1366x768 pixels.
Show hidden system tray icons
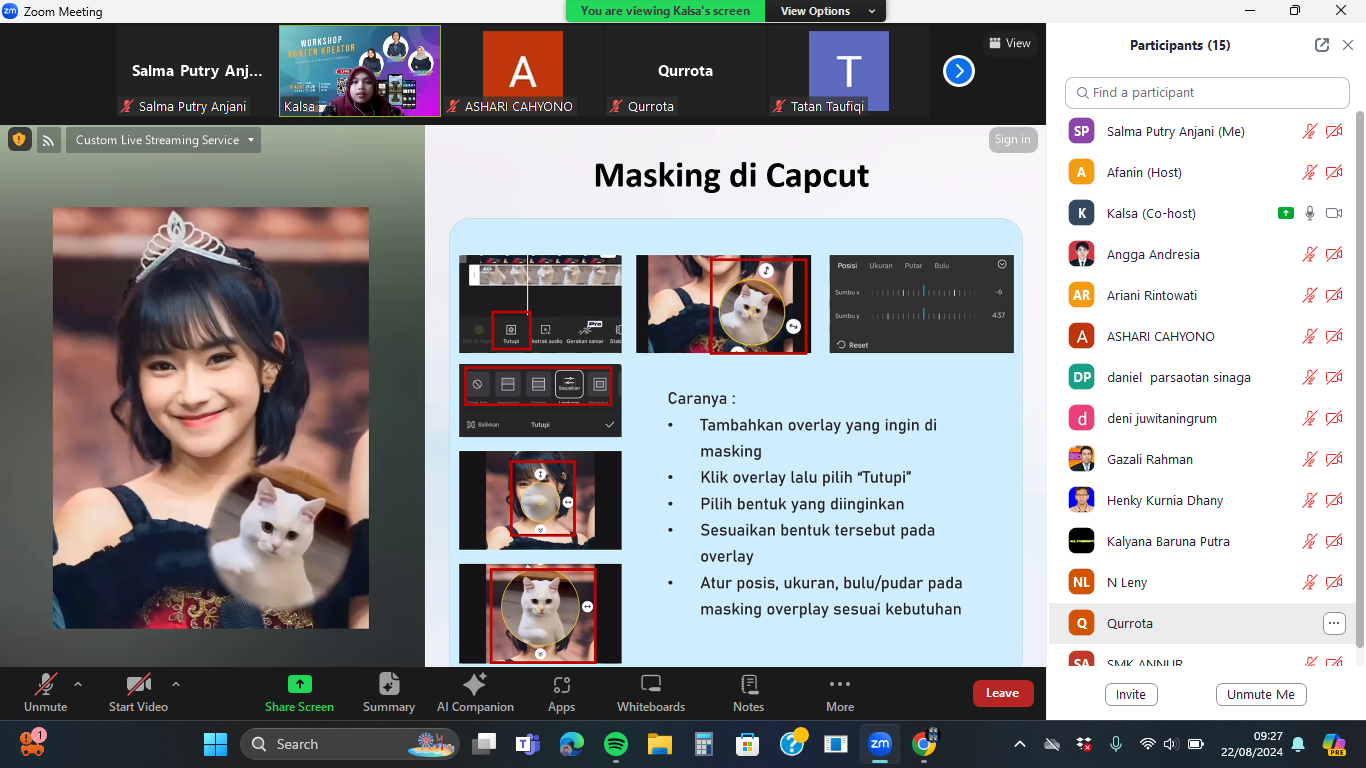[x=1019, y=744]
